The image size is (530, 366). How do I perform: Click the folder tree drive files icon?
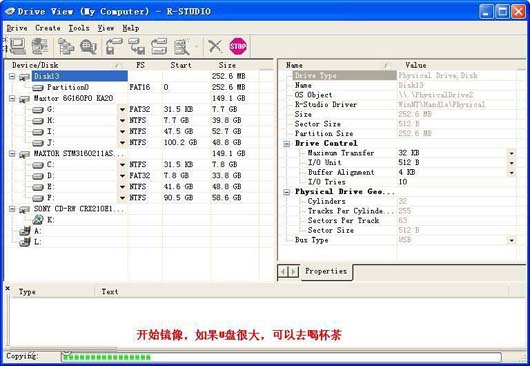(66, 46)
